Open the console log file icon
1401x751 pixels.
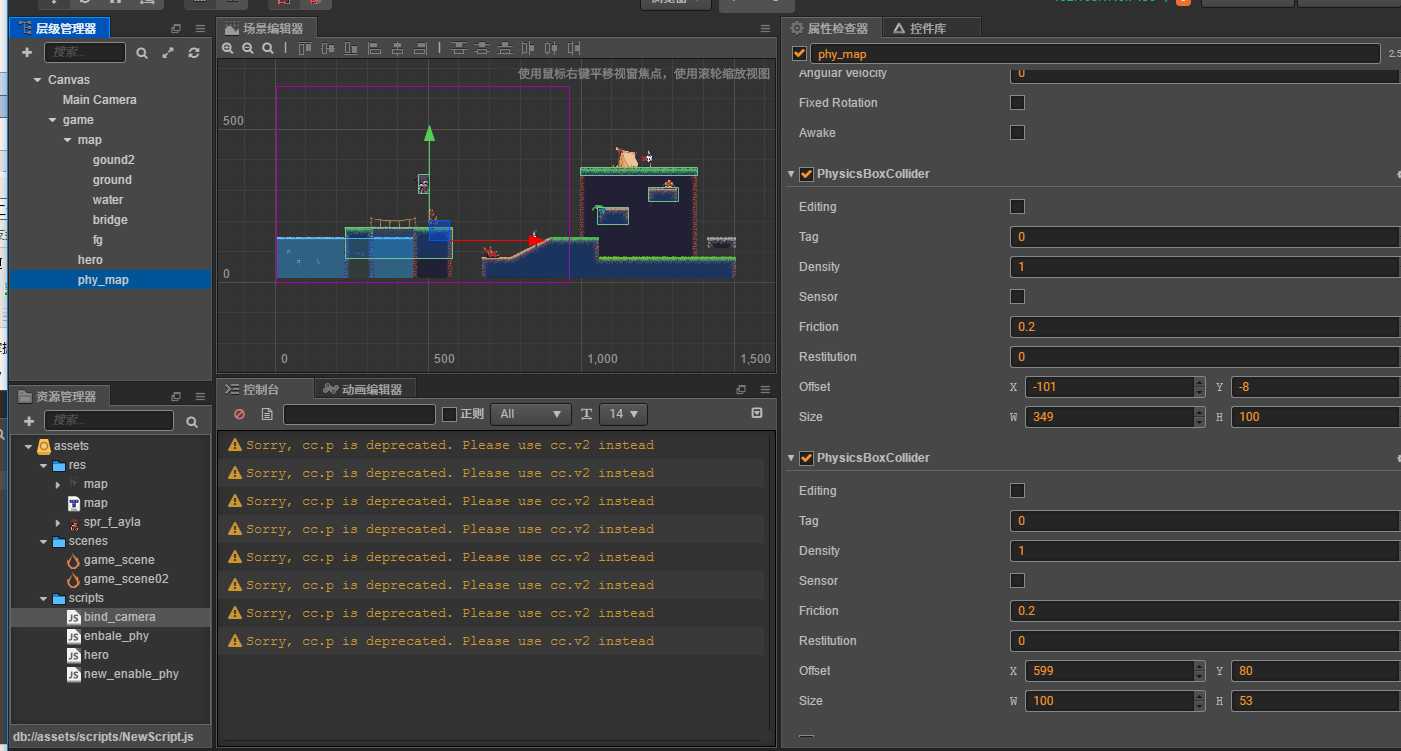(x=266, y=414)
